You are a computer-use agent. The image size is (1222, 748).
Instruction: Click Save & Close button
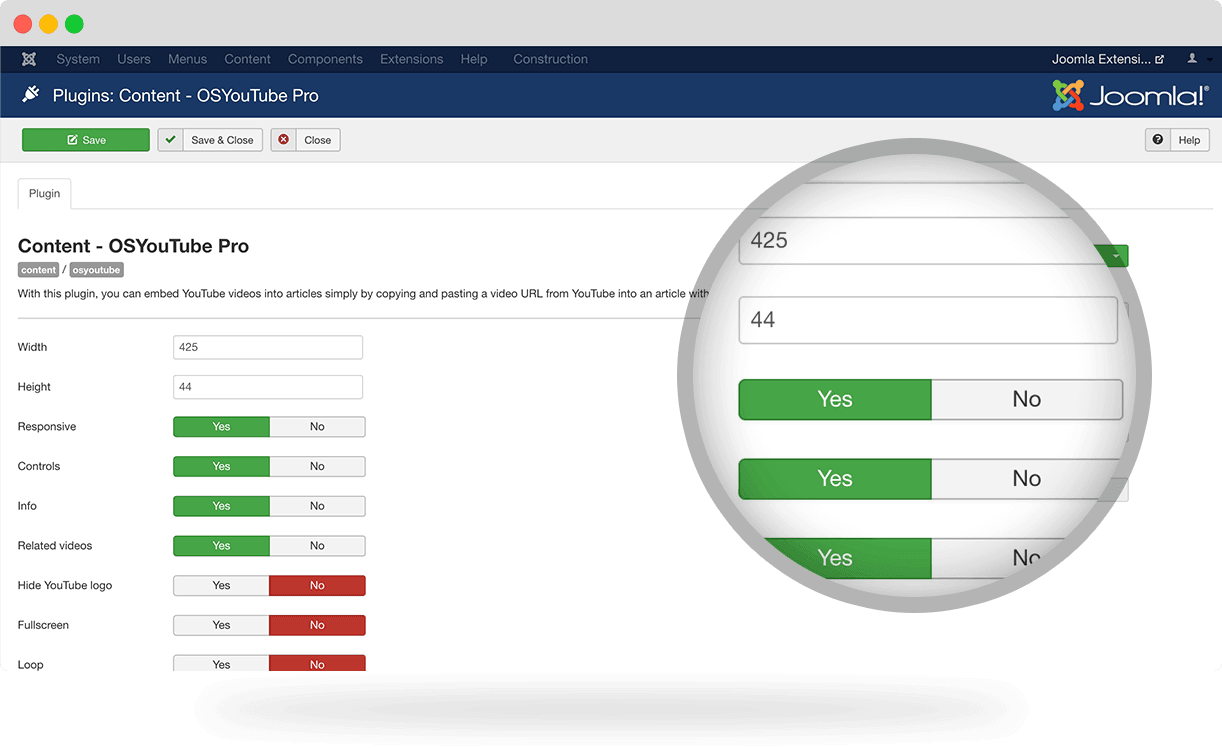click(210, 140)
